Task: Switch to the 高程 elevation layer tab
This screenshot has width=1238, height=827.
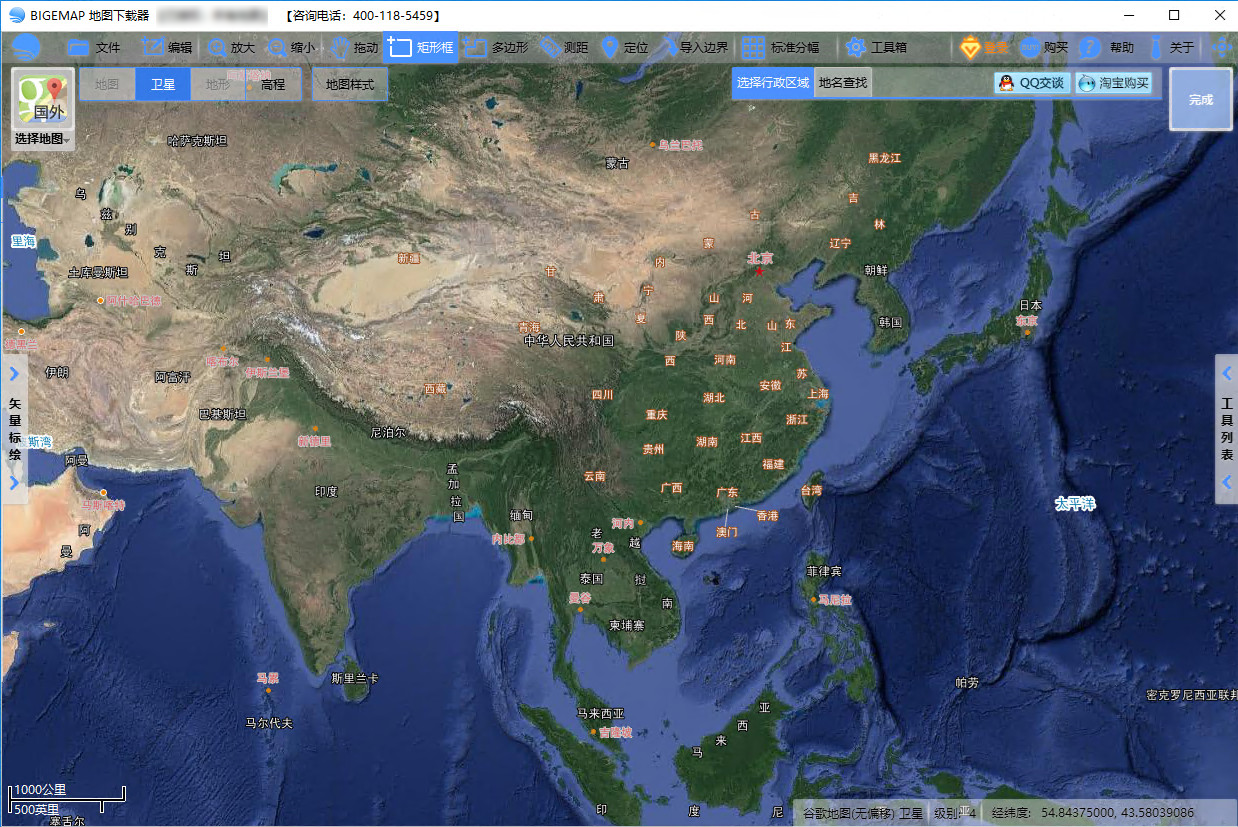Action: [x=273, y=85]
